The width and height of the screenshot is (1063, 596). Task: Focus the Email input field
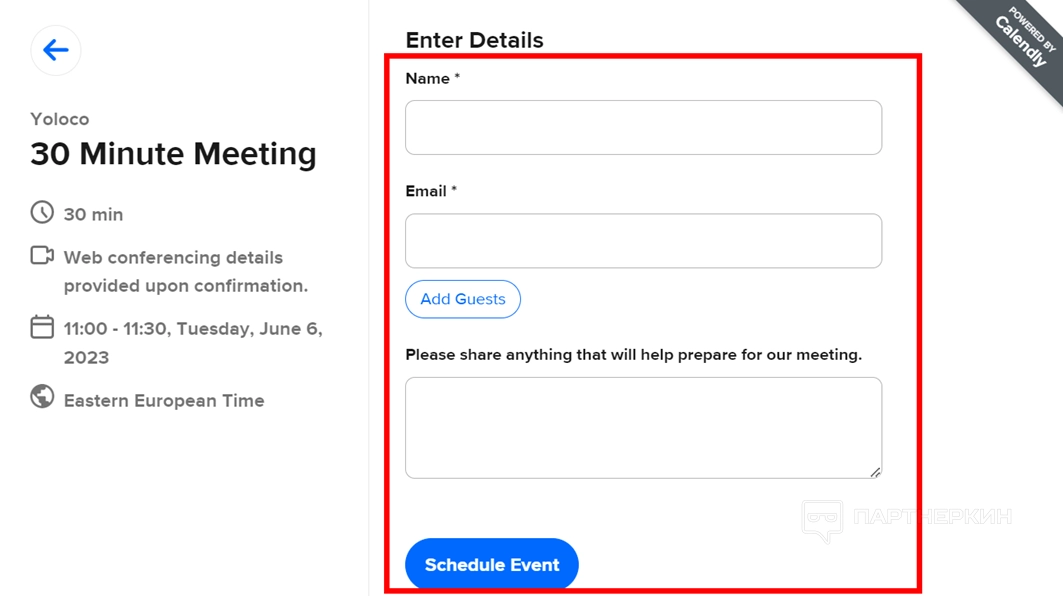coord(643,241)
